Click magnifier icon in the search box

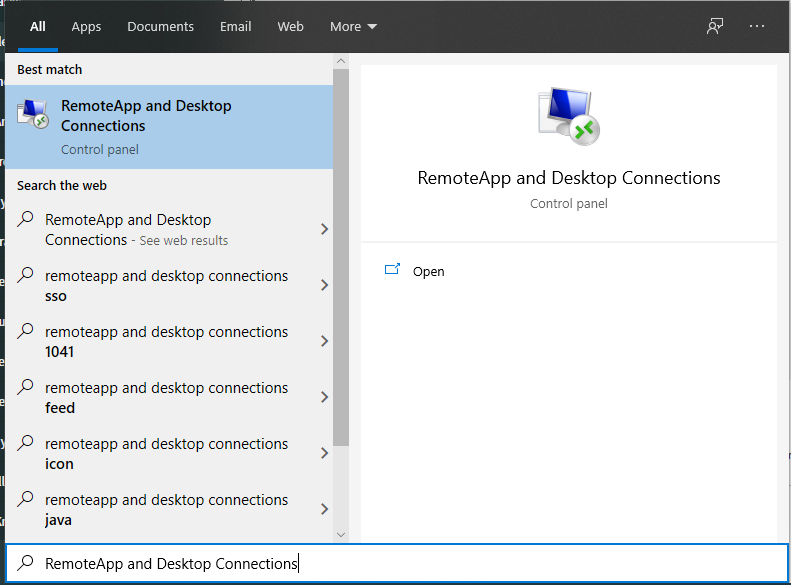[27, 563]
